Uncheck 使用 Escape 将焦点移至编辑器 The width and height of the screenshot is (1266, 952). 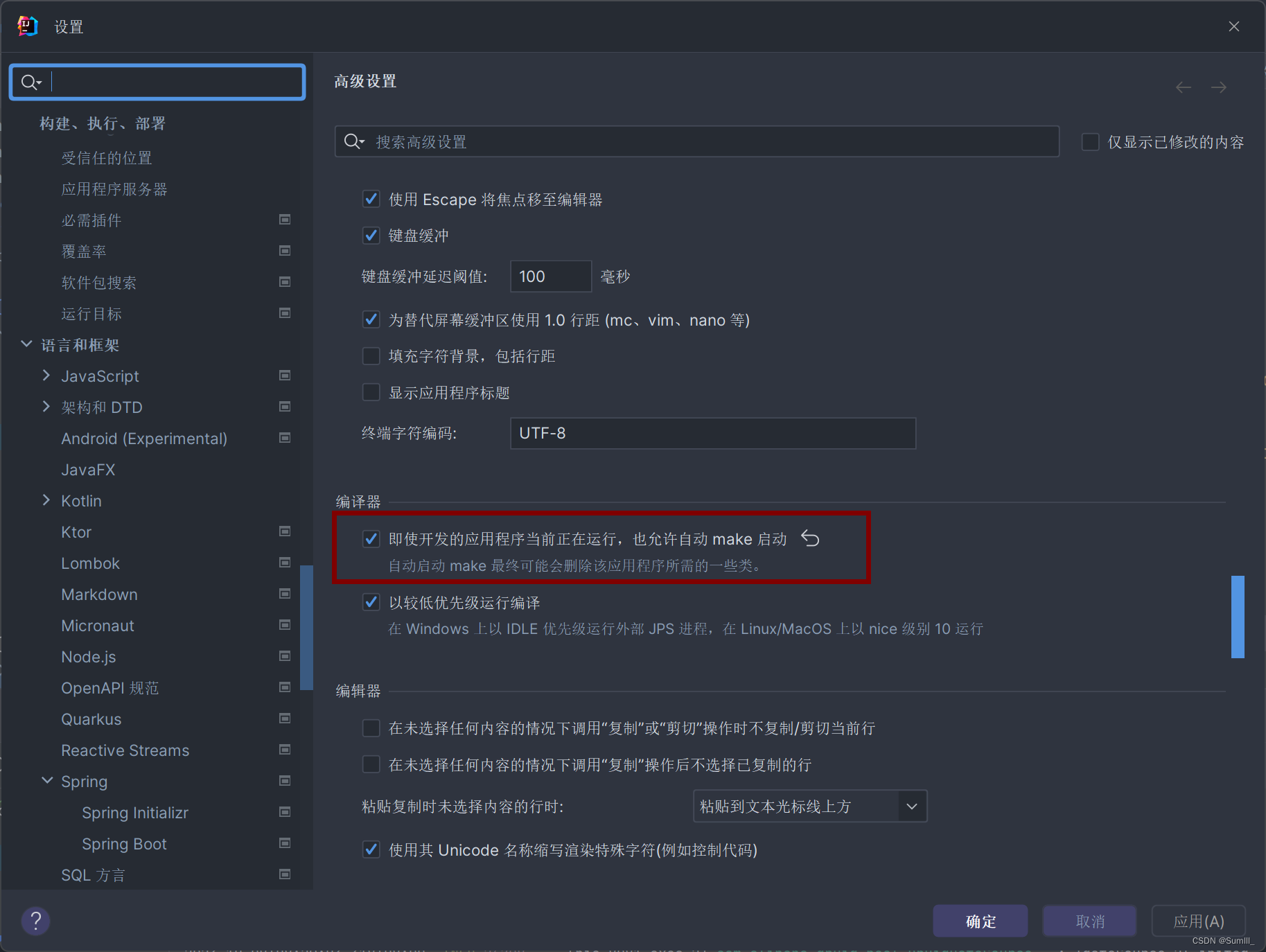pos(371,200)
